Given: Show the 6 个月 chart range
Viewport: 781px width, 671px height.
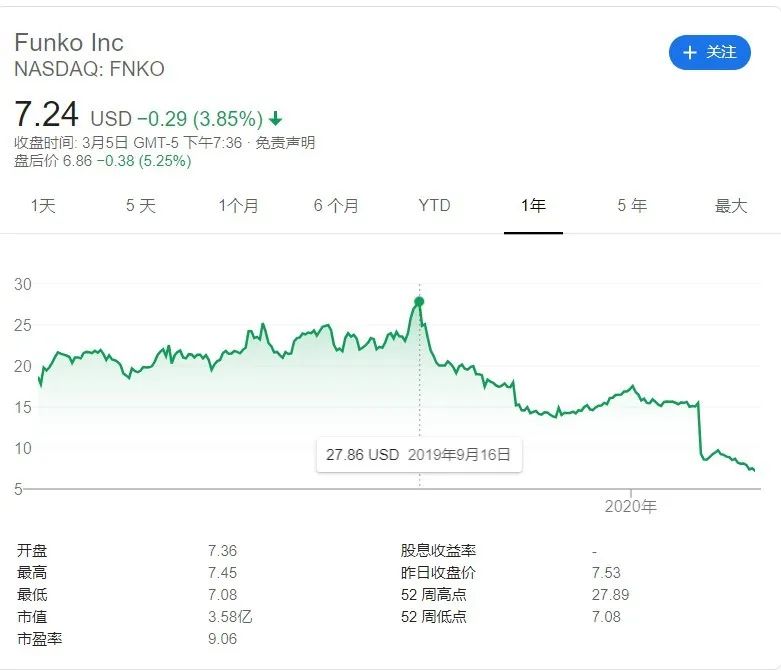Looking at the screenshot, I should (336, 206).
